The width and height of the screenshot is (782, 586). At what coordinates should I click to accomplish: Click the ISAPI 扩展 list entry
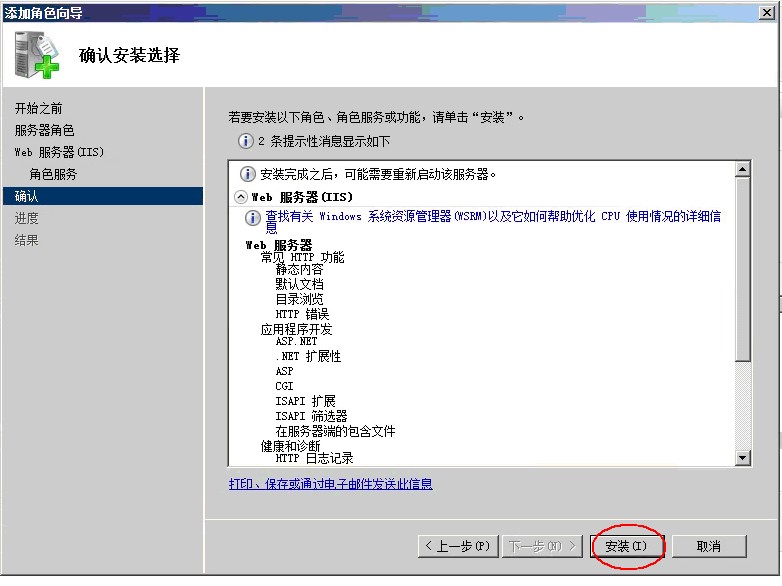pyautogui.click(x=305, y=401)
